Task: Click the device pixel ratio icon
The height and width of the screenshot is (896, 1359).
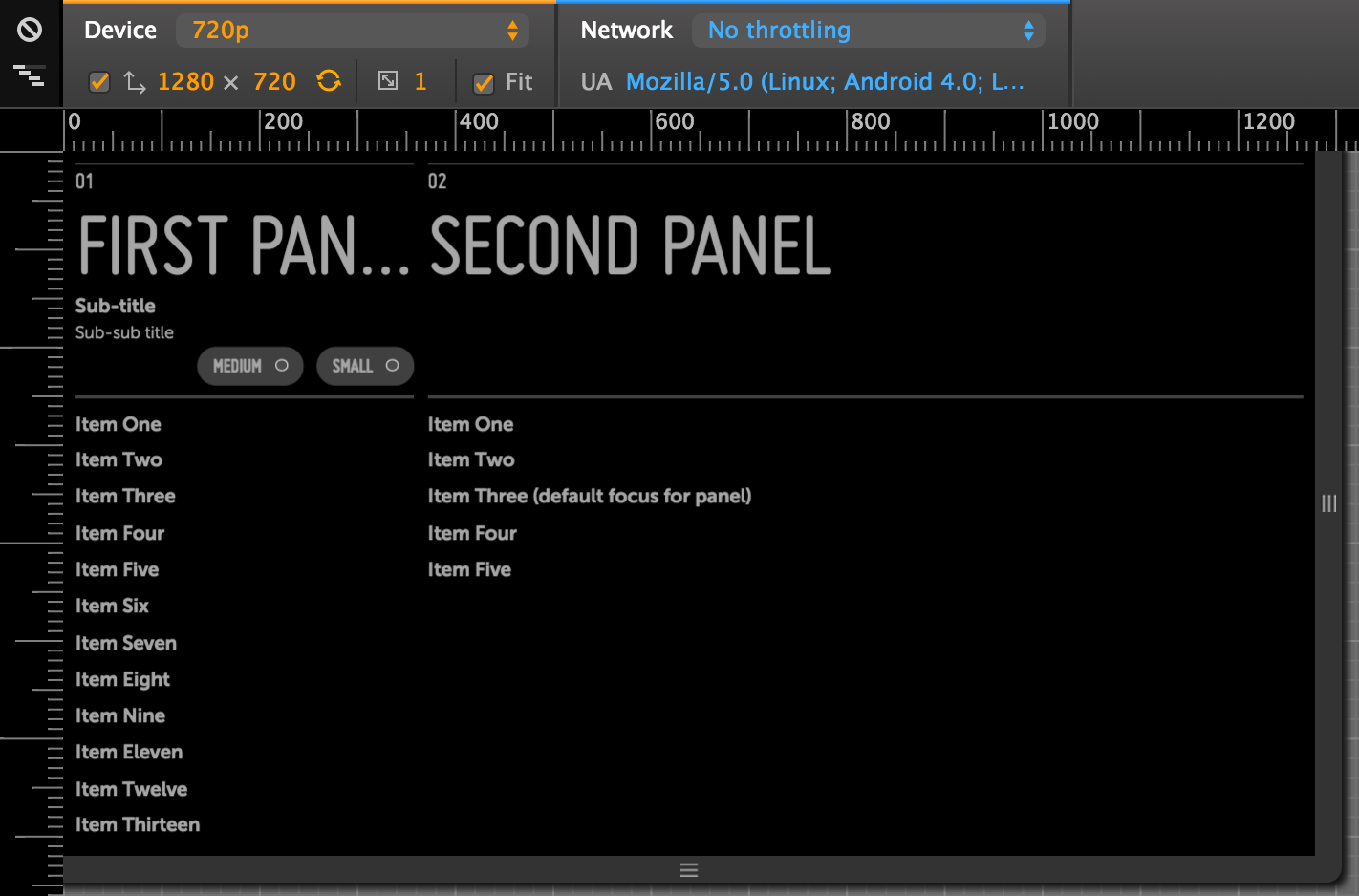Action: pyautogui.click(x=388, y=81)
